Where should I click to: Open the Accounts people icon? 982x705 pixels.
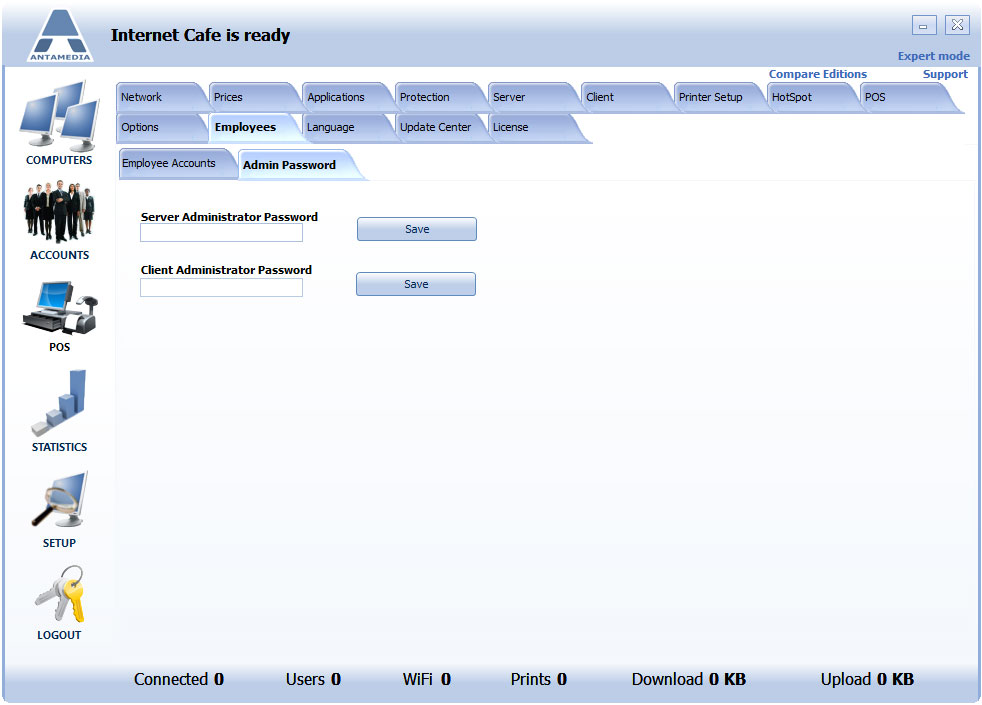click(x=59, y=212)
